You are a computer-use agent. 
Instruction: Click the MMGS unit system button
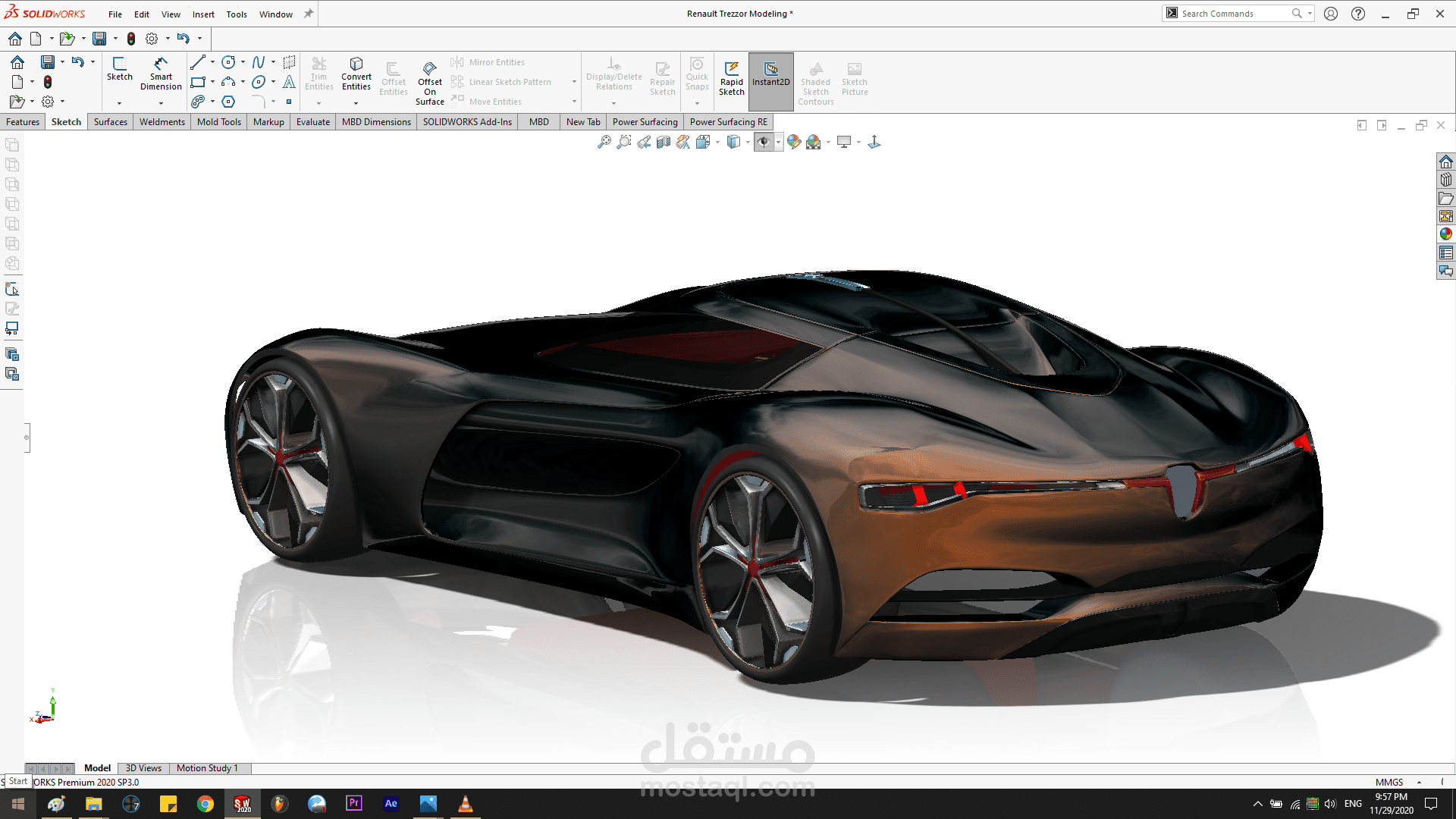[x=1389, y=782]
